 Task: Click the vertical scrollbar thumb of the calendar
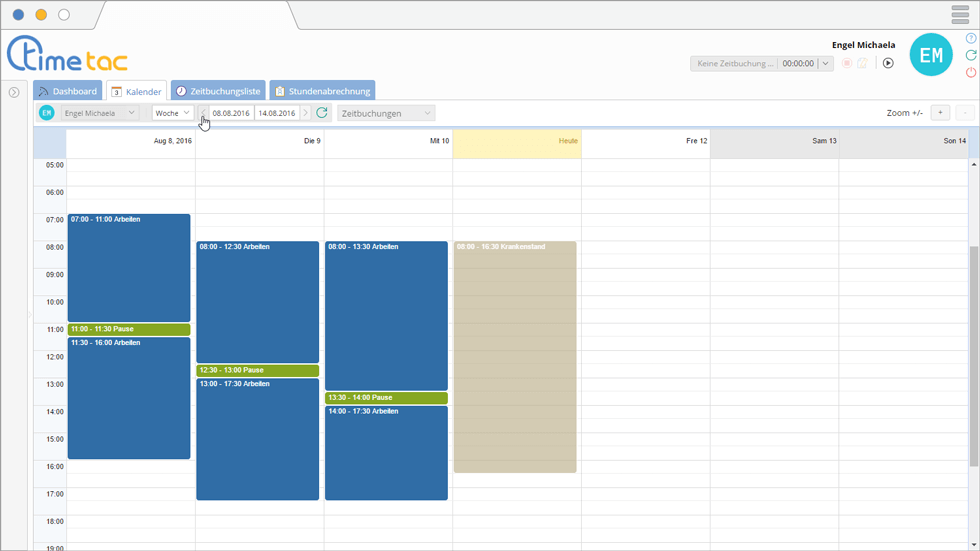coord(974,356)
